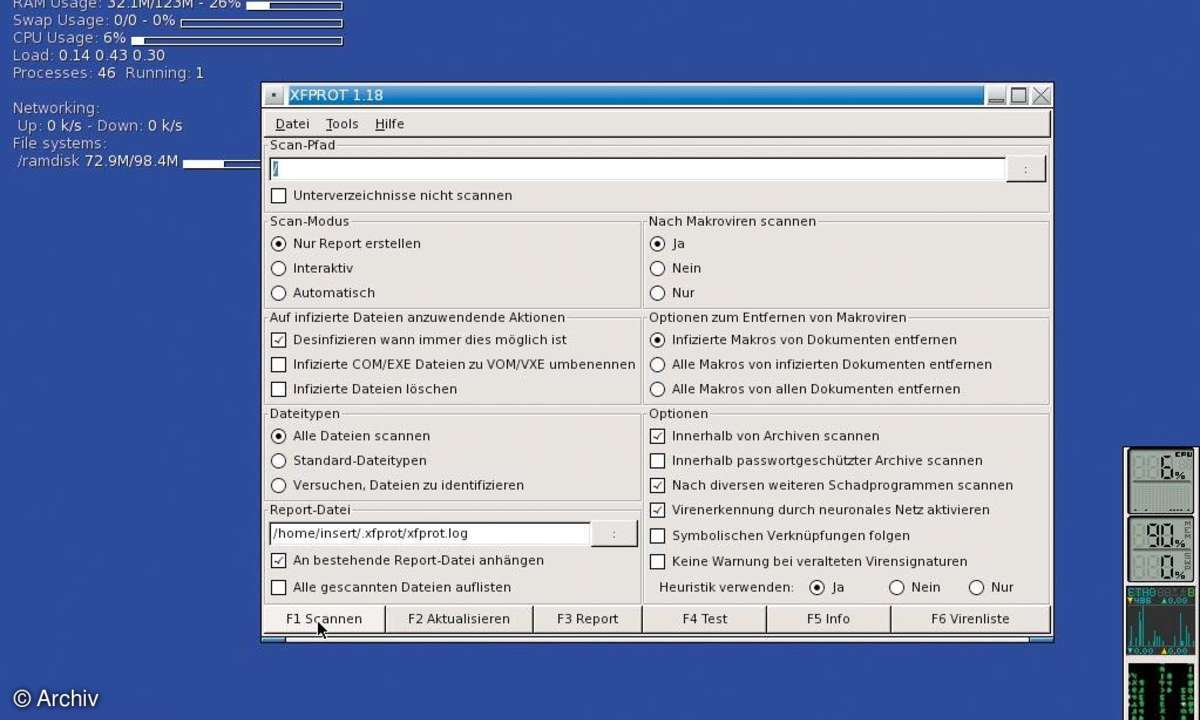Toggle Innerhalb von Archiven scannen

[x=657, y=436]
